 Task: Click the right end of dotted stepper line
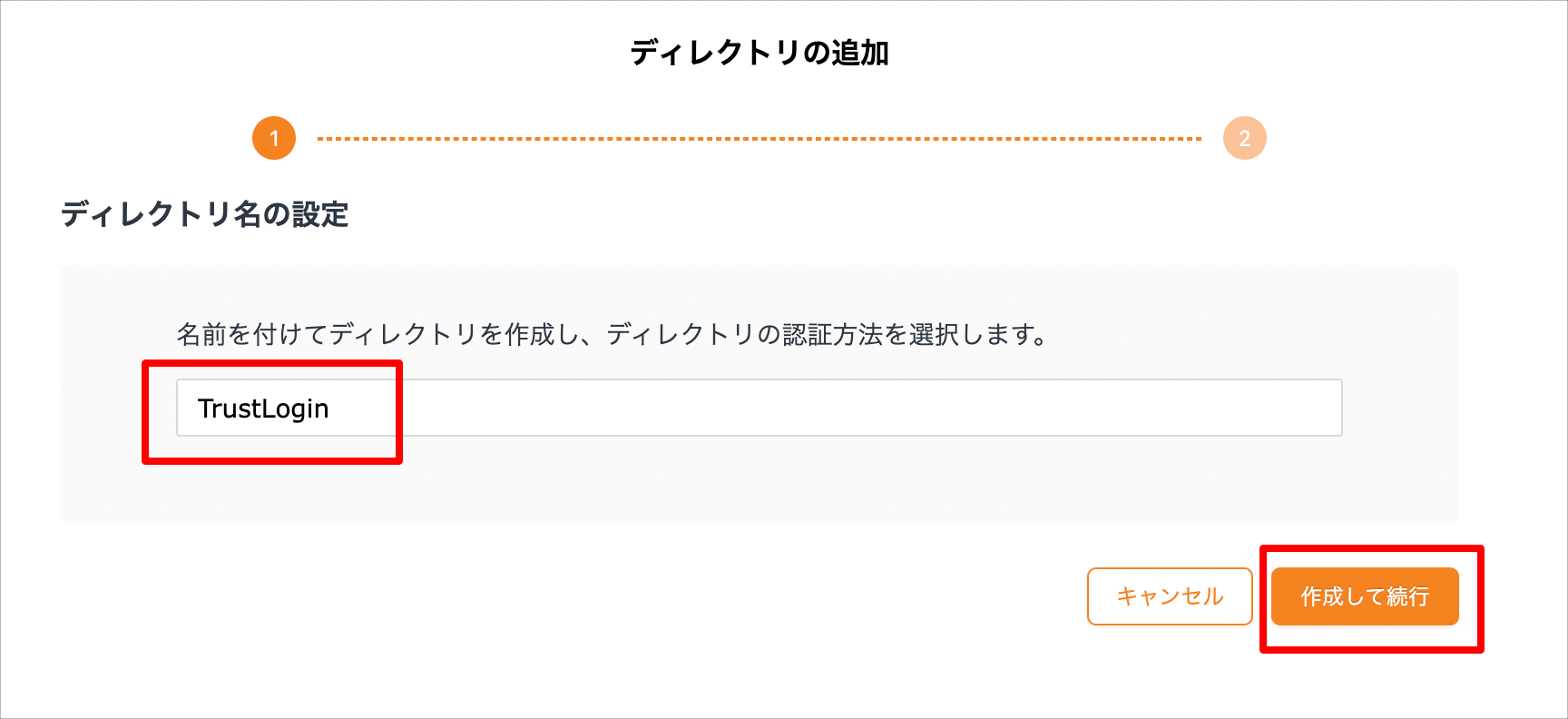[1197, 139]
